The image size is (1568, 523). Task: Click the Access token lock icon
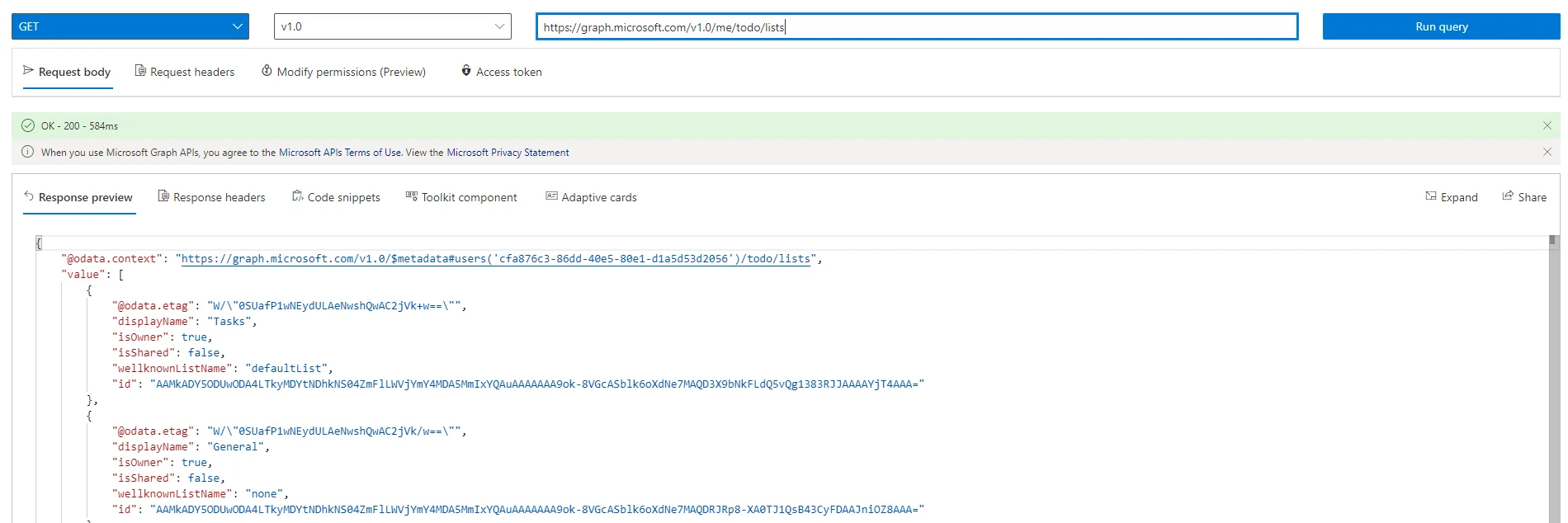pos(466,71)
